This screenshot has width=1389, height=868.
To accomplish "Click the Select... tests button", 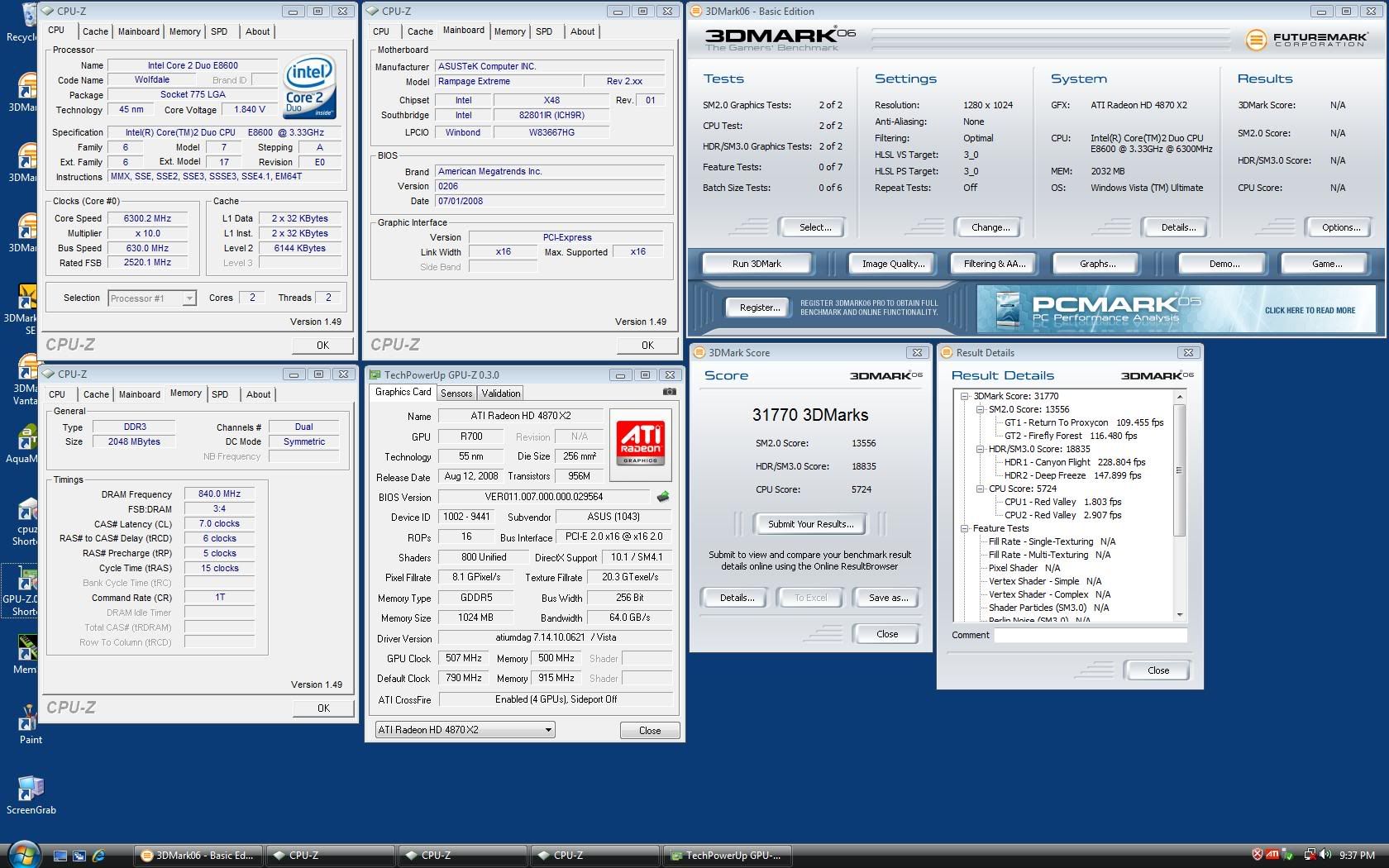I will point(815,227).
